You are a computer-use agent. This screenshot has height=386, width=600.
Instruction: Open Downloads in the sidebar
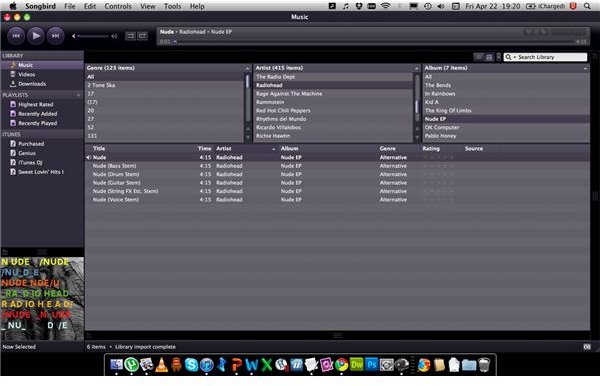(x=42, y=84)
